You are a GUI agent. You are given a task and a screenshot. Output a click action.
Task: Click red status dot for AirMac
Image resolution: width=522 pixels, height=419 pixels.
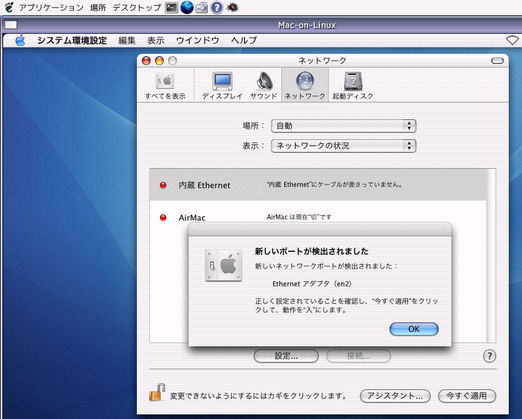coord(163,218)
